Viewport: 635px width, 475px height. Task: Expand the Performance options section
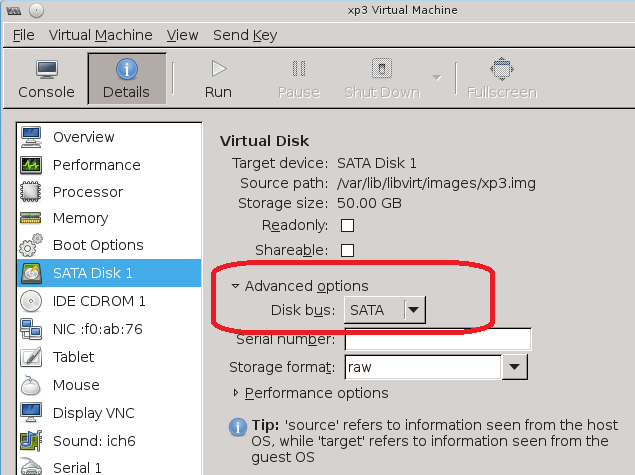click(236, 393)
